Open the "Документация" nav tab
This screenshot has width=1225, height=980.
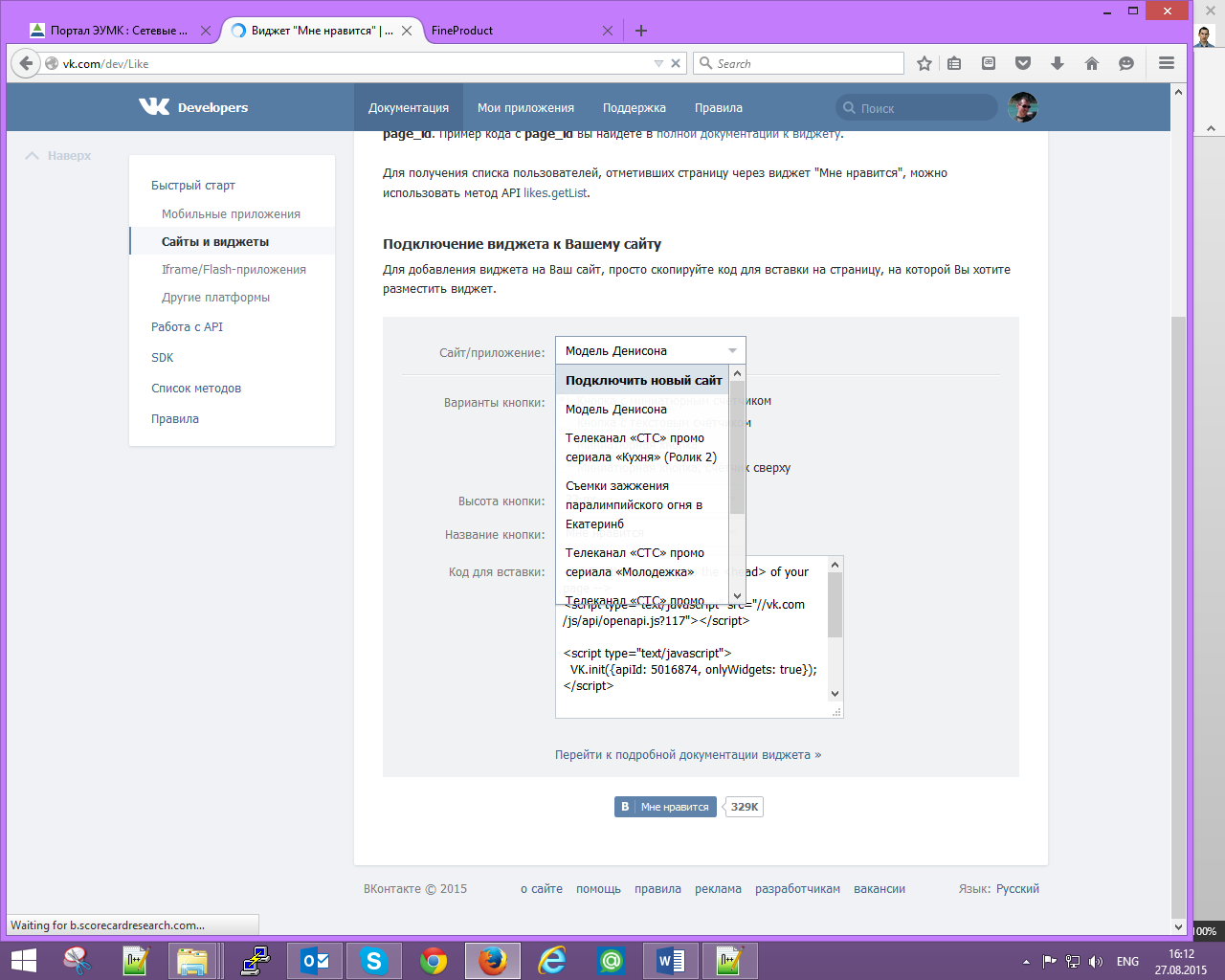tap(409, 107)
